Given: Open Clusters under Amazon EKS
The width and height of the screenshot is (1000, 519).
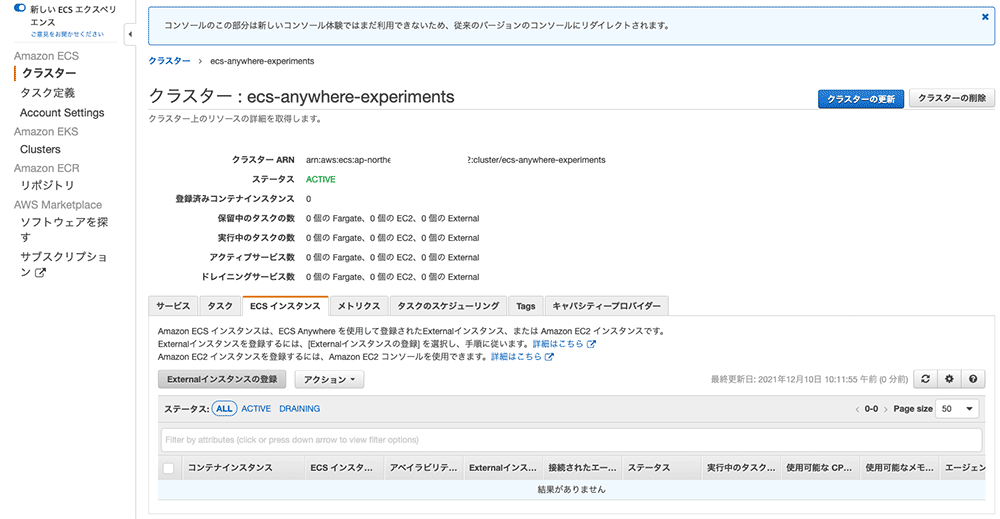Looking at the screenshot, I should click(x=40, y=149).
